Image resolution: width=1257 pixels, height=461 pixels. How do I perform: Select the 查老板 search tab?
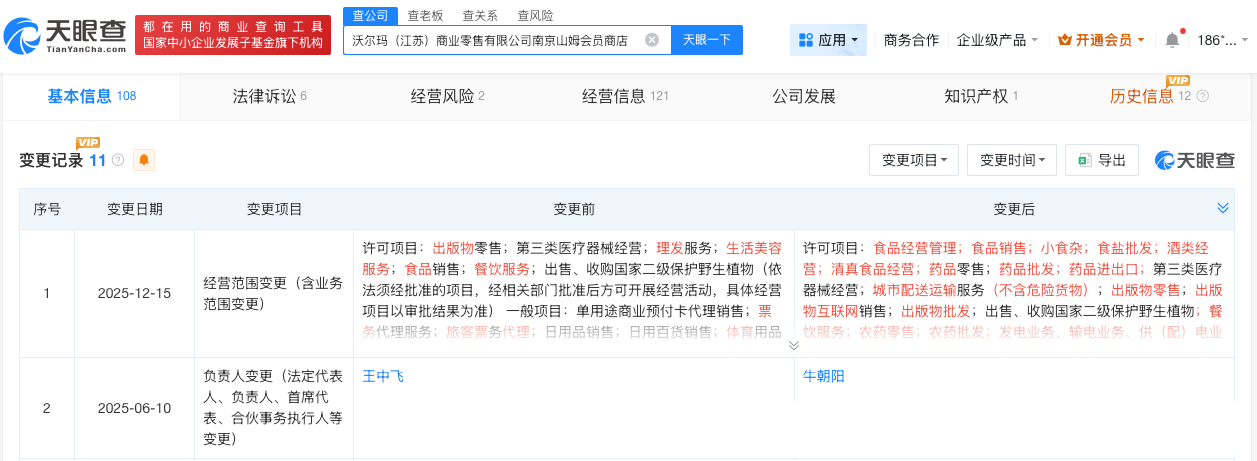pos(425,15)
